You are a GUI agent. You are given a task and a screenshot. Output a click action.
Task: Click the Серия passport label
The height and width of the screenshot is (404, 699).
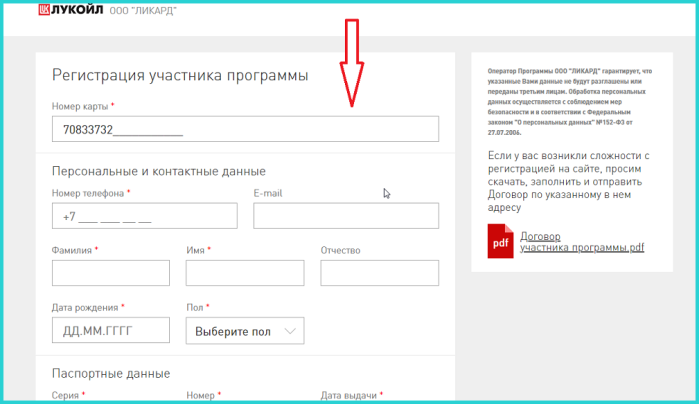point(66,395)
